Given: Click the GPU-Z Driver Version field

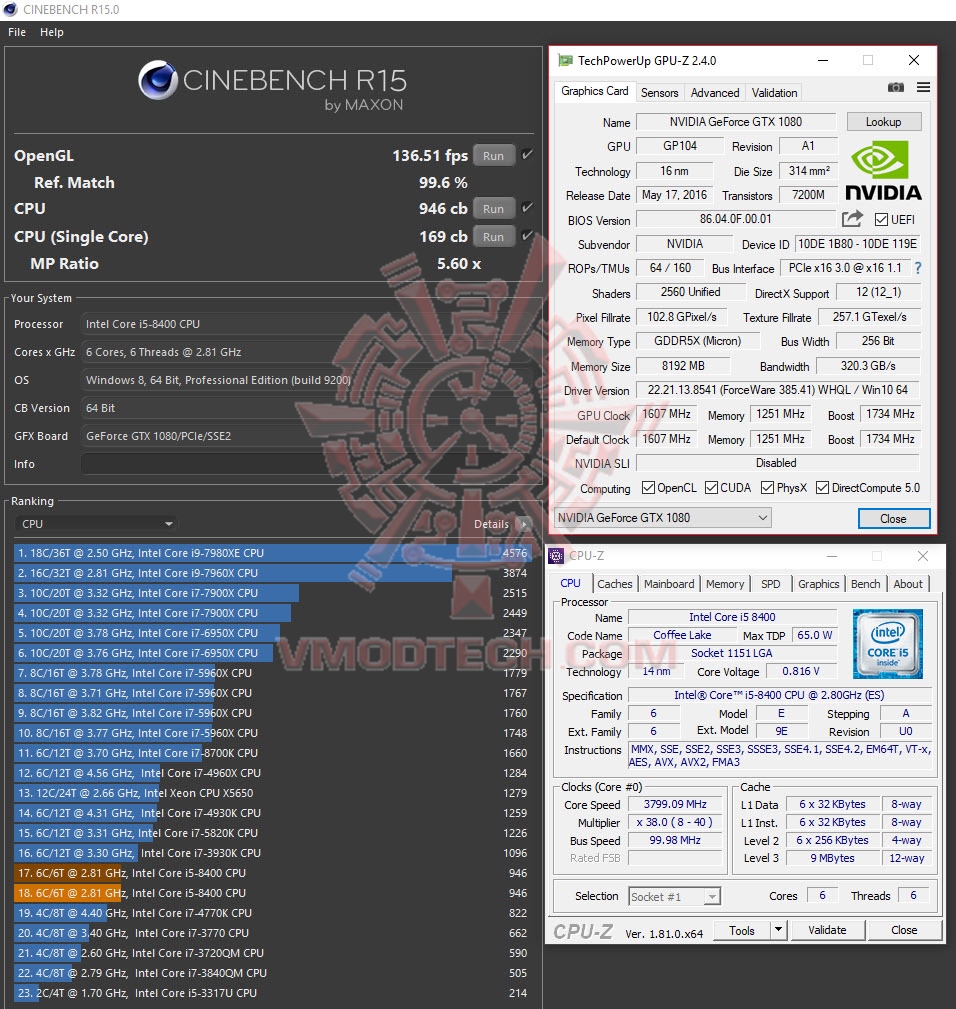Looking at the screenshot, I should point(778,390).
